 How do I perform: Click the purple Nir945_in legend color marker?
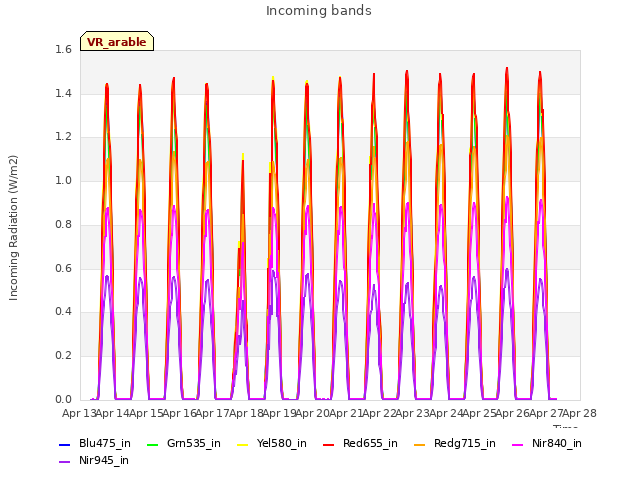pos(64,462)
